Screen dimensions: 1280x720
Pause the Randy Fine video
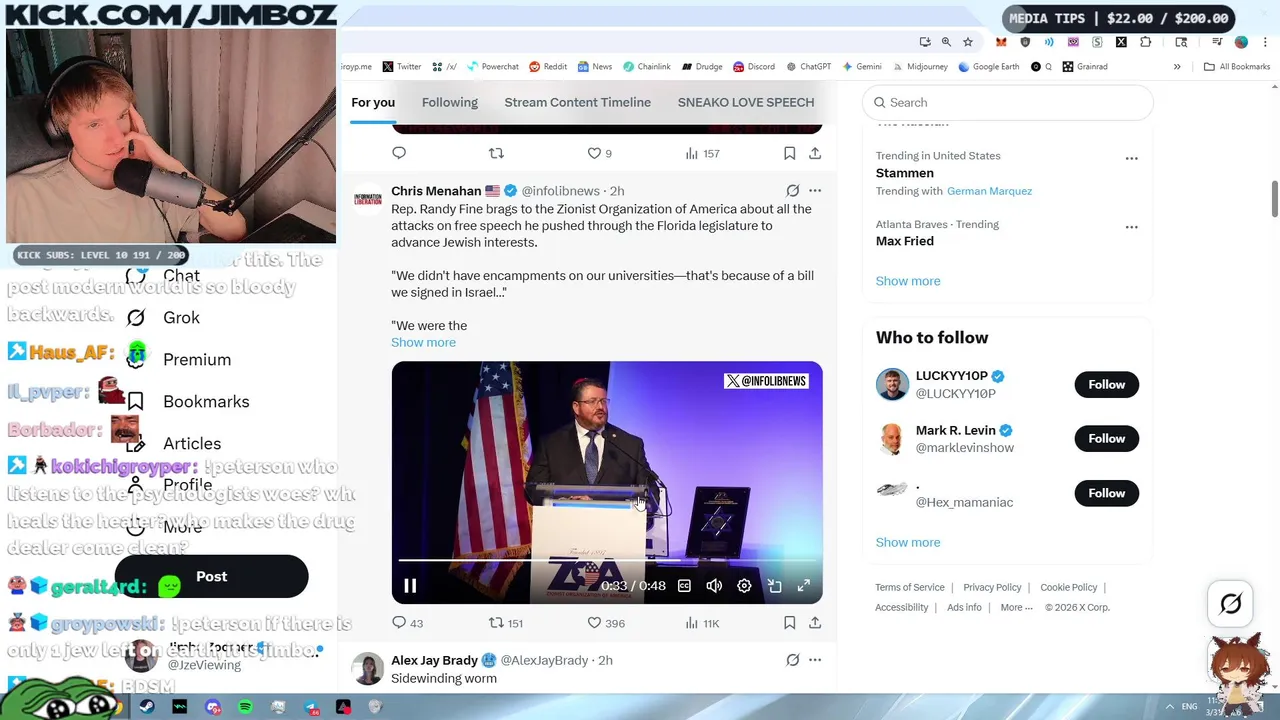410,586
